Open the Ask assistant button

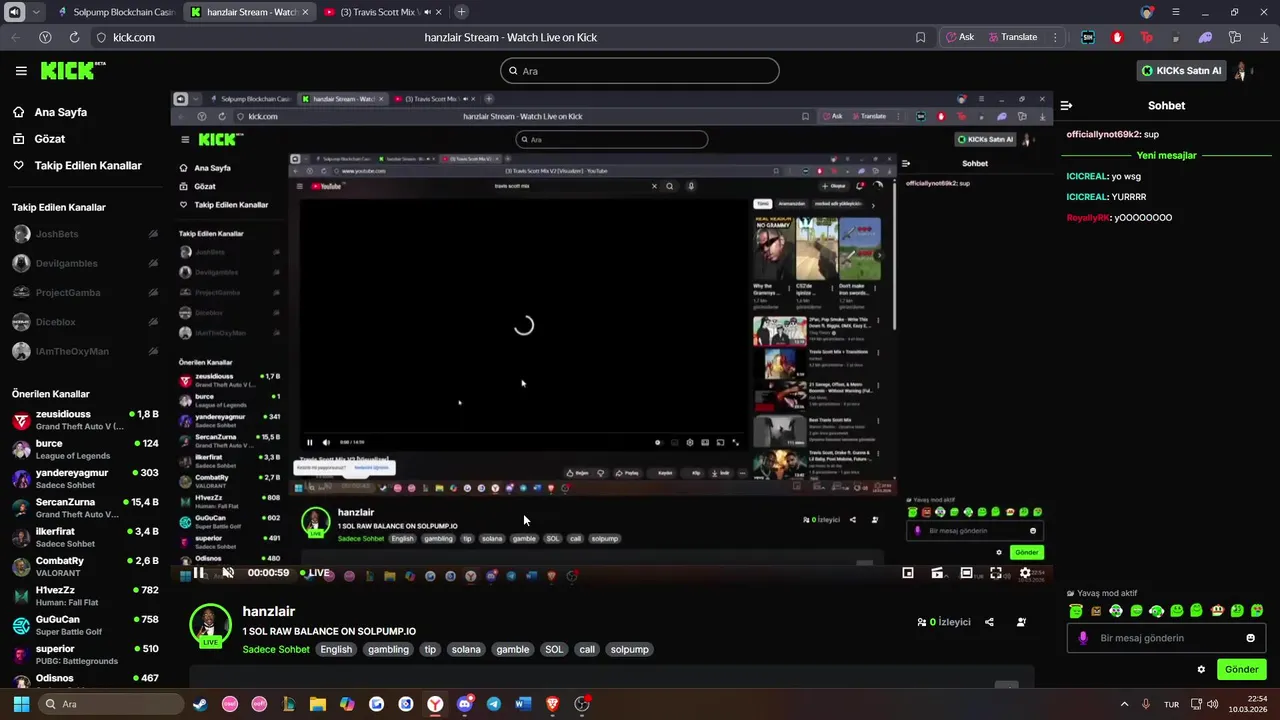pos(960,37)
